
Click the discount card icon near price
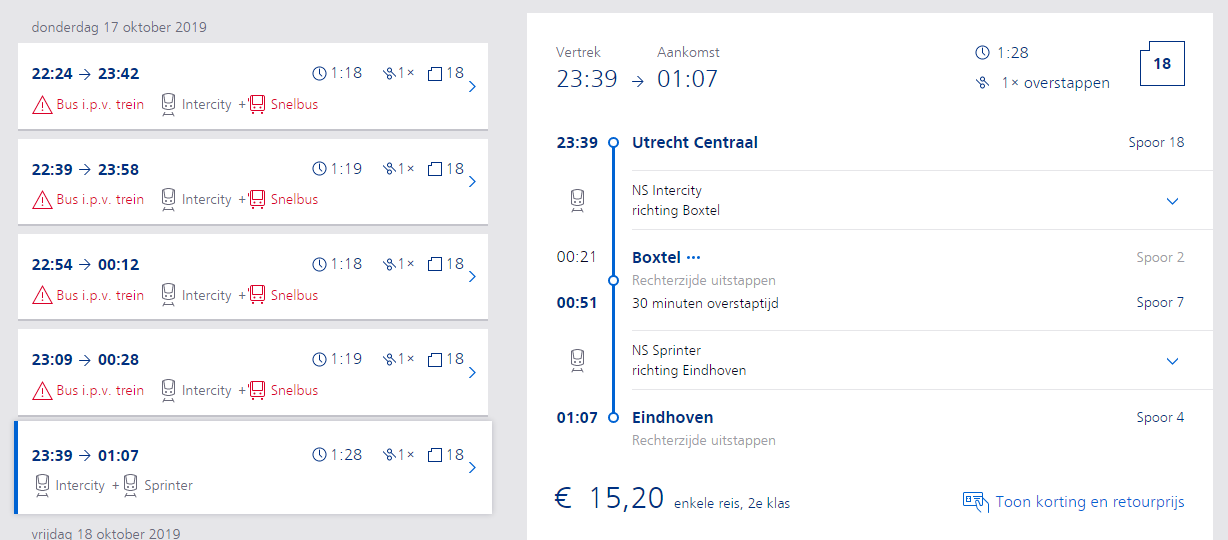click(975, 502)
